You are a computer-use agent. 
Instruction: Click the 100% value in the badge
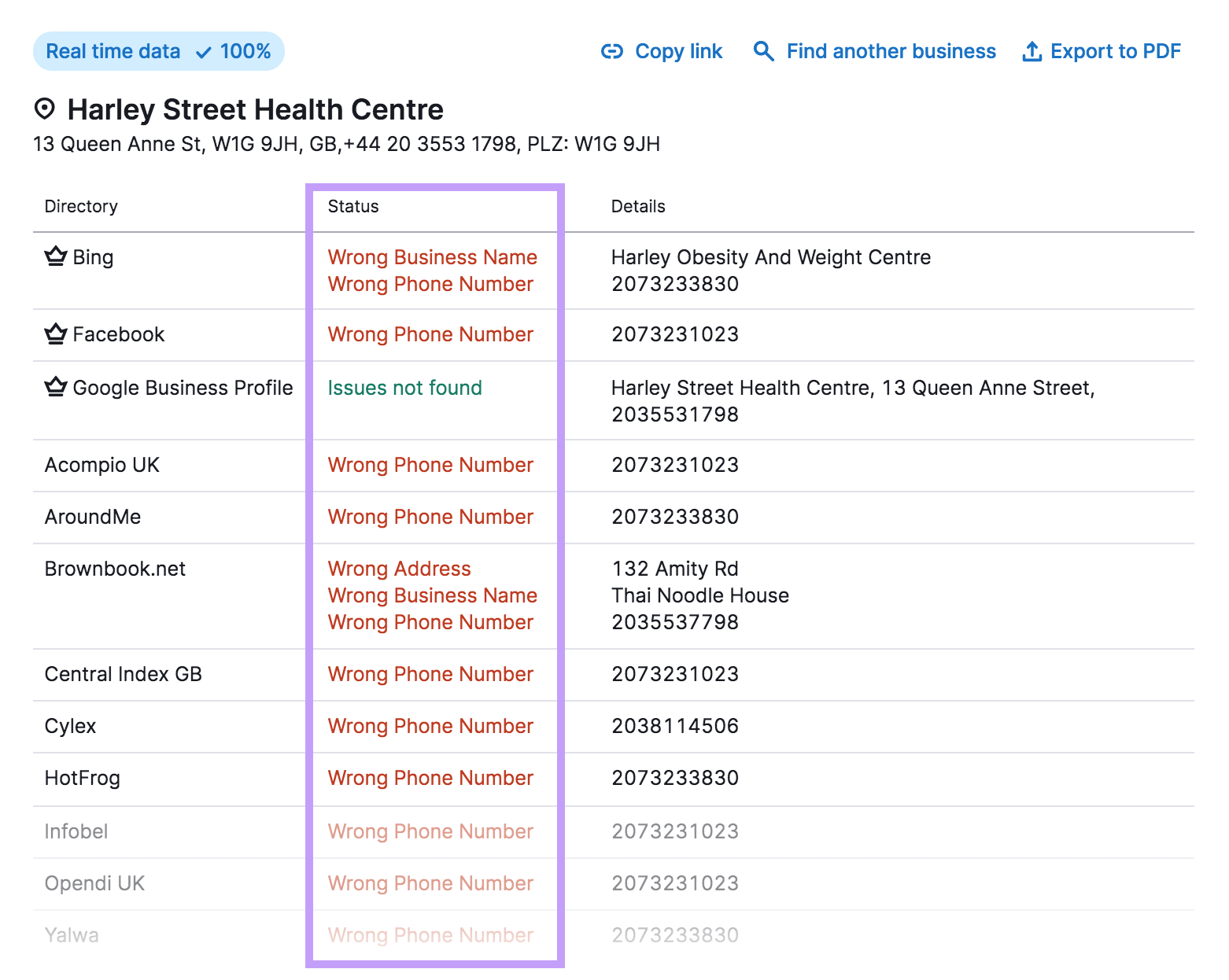coord(245,51)
